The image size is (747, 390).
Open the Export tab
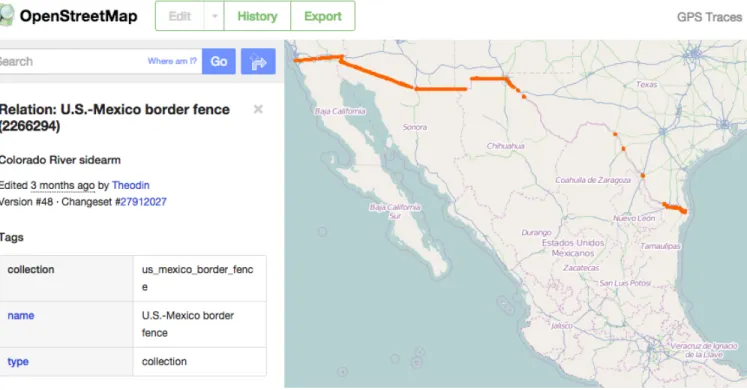[x=323, y=16]
